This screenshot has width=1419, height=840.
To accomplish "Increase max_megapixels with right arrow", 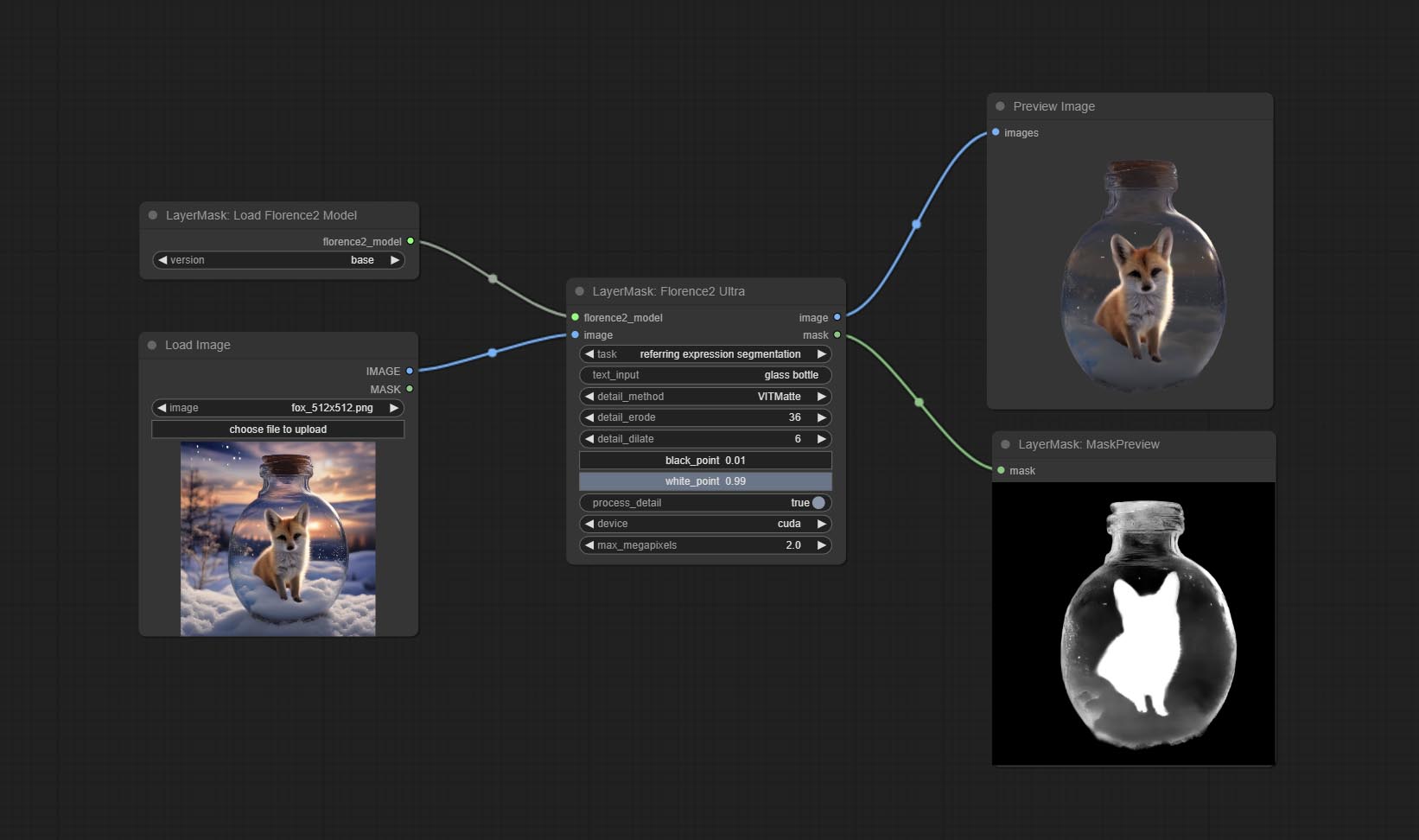I will (x=822, y=545).
